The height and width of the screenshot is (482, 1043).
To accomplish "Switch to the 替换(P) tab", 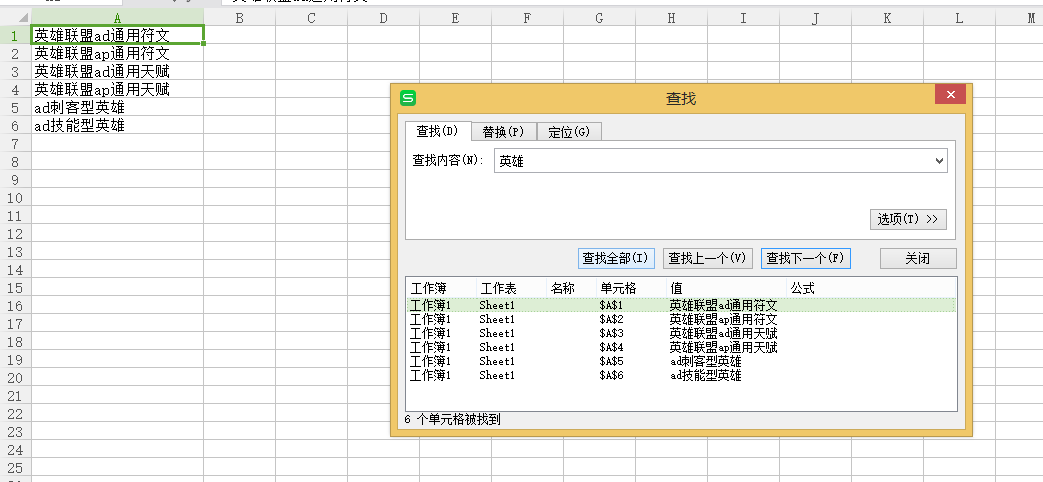I will pyautogui.click(x=504, y=132).
